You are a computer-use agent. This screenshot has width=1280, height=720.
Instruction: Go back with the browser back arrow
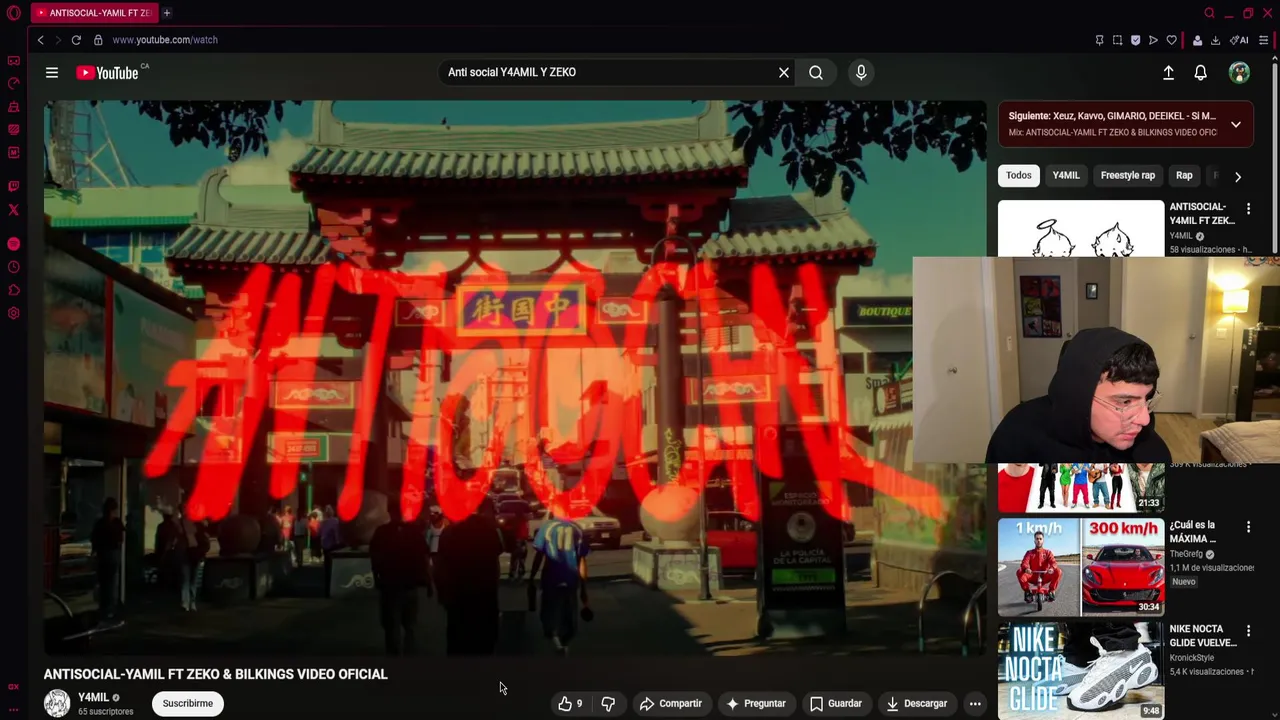click(40, 40)
